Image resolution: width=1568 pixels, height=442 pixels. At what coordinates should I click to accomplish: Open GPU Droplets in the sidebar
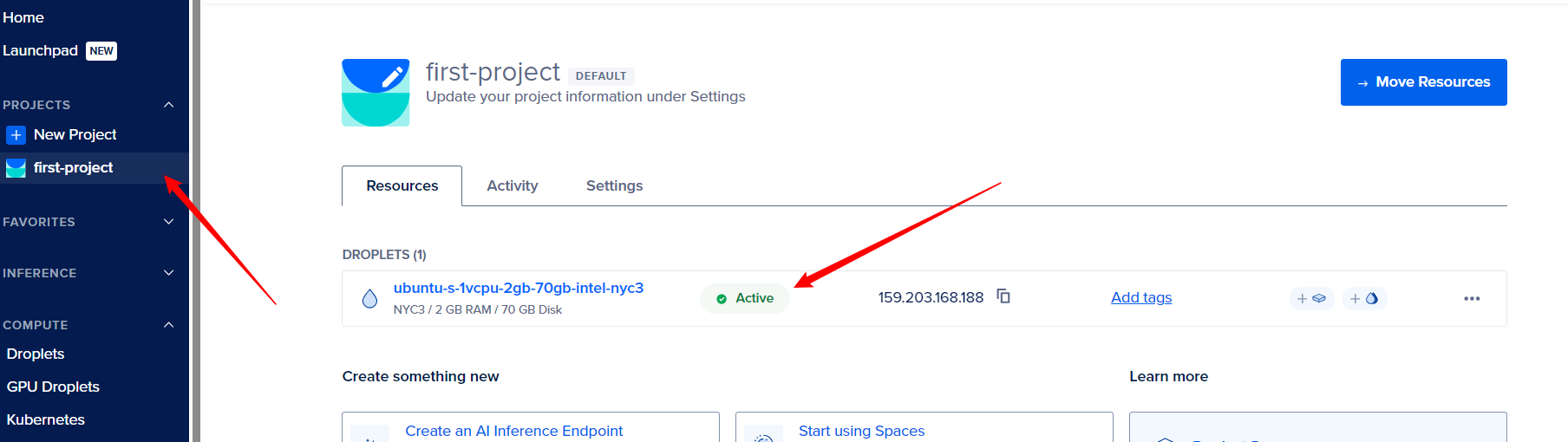point(53,387)
